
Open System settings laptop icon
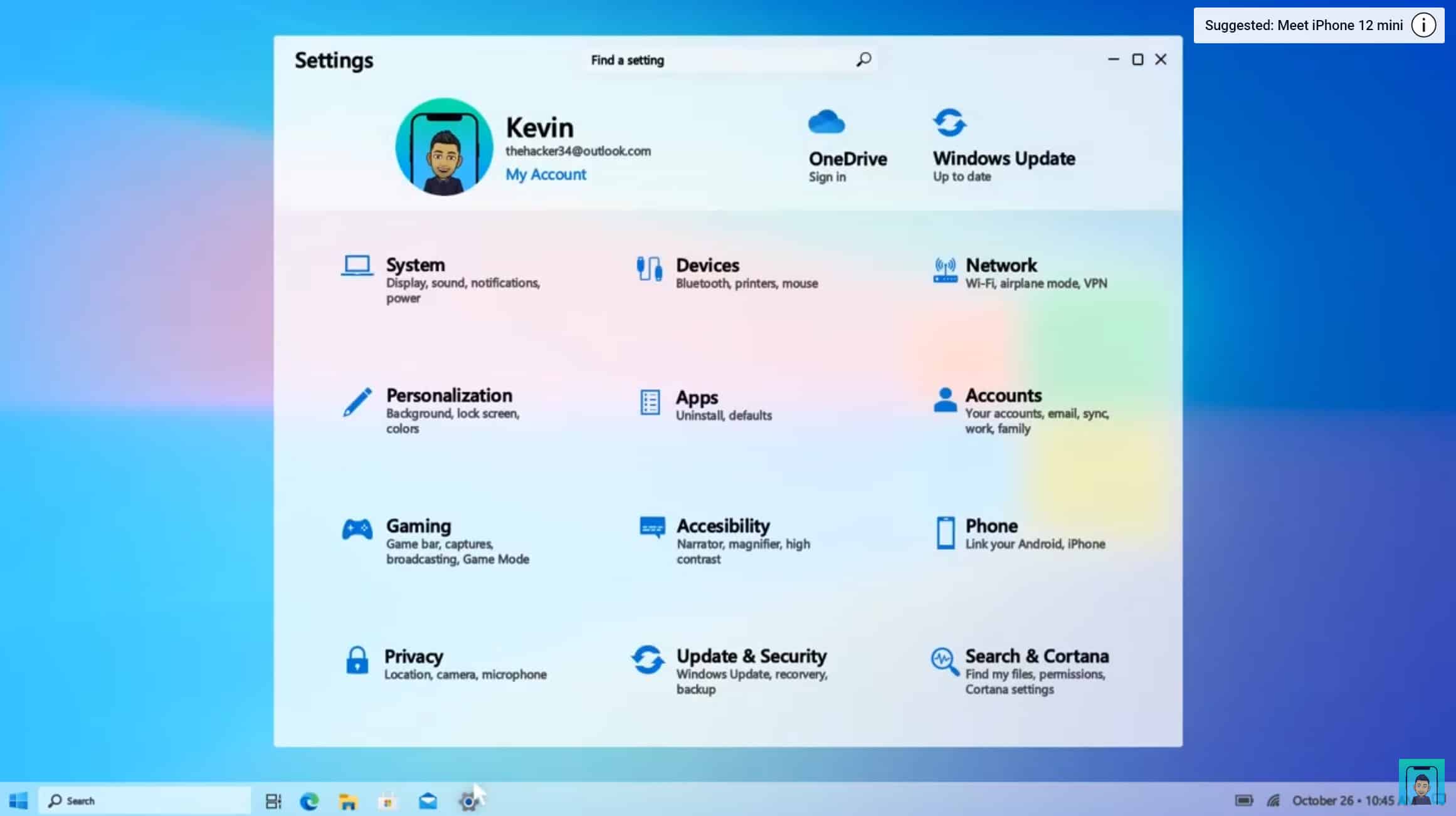357,265
